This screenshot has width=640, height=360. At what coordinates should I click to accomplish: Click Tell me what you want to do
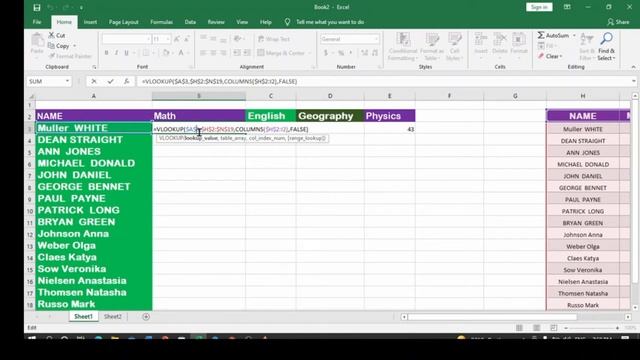tap(330, 22)
